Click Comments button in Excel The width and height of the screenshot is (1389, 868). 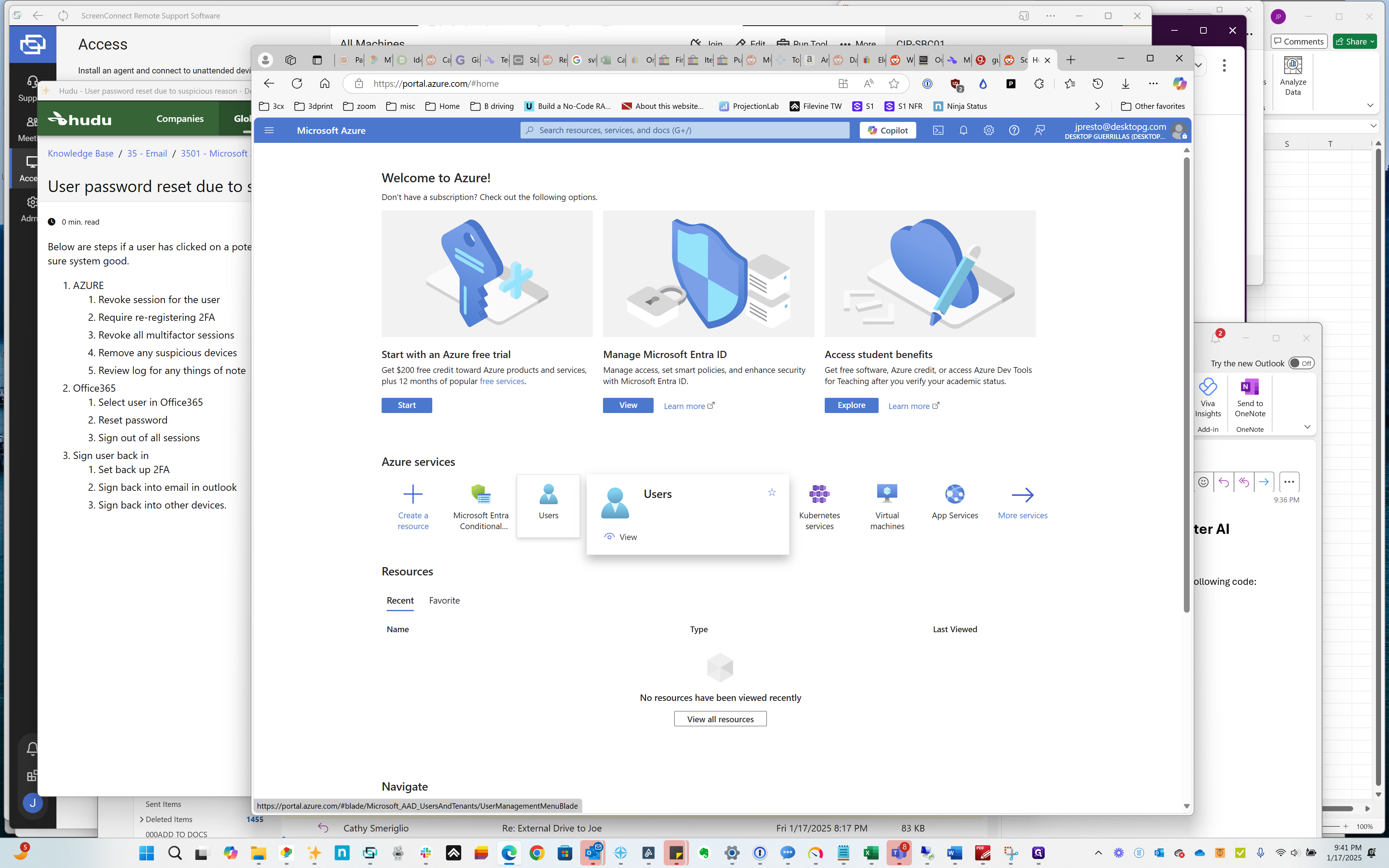(1298, 41)
